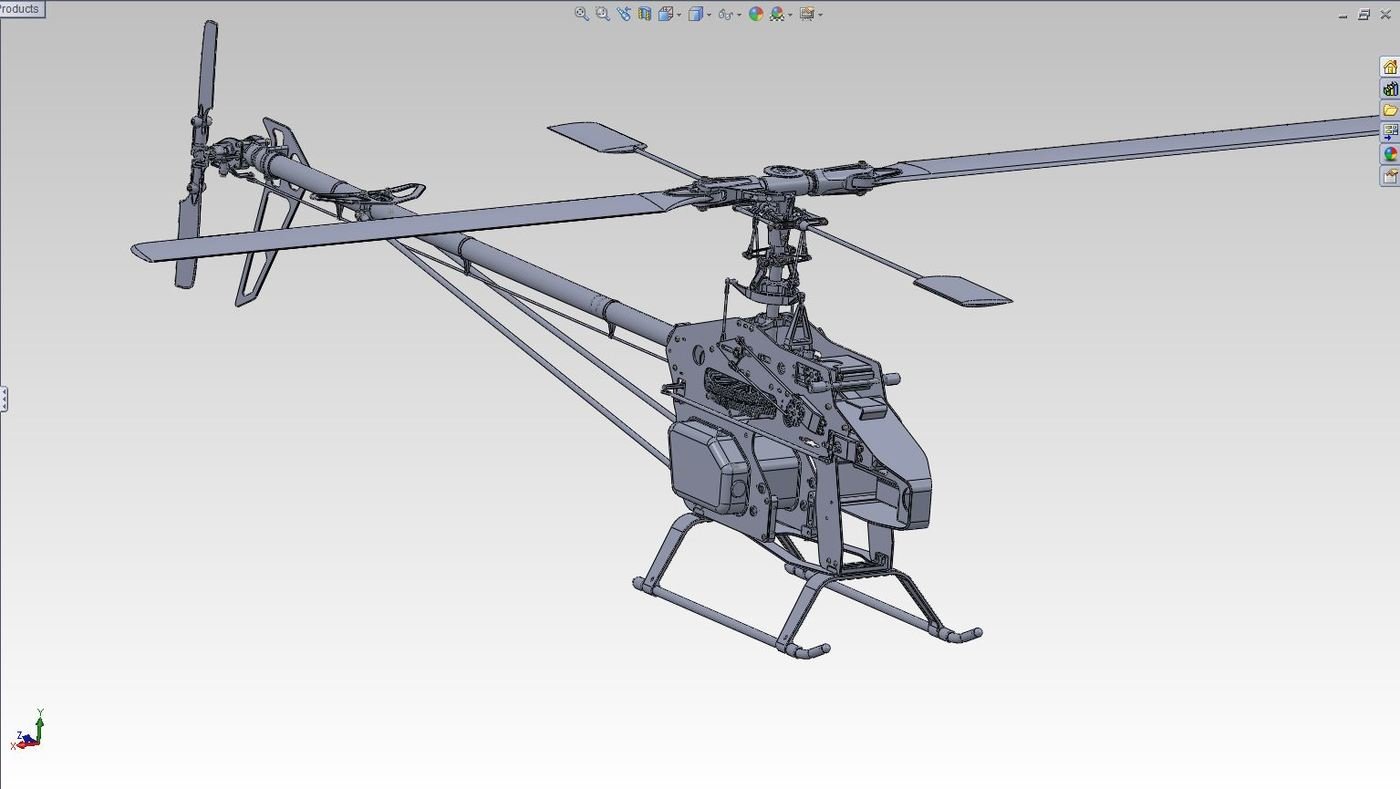Click the Products tooltip label
Screen dimensions: 1400x789
click(21, 9)
